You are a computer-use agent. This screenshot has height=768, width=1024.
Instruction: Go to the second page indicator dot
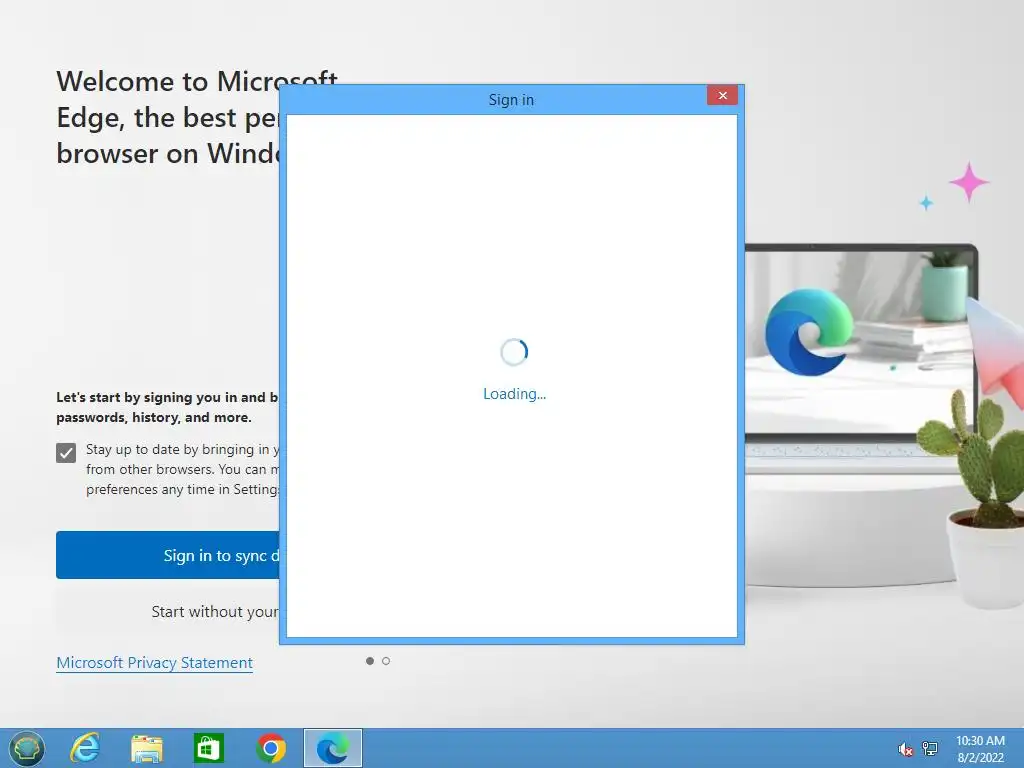(386, 661)
